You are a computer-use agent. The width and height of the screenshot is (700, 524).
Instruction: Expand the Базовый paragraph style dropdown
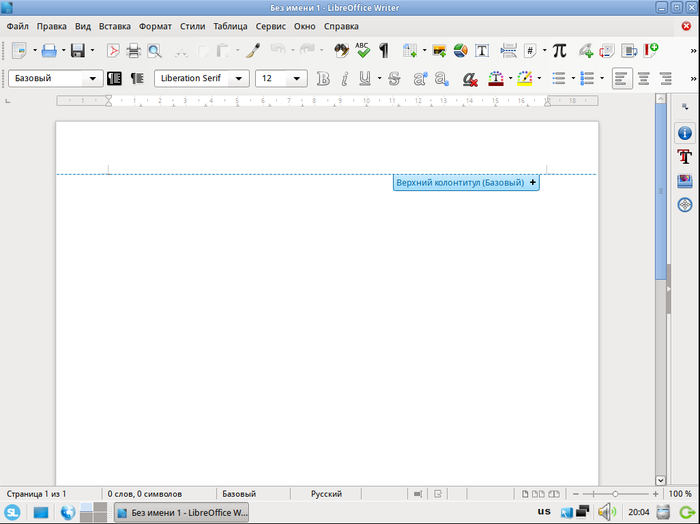pyautogui.click(x=93, y=78)
